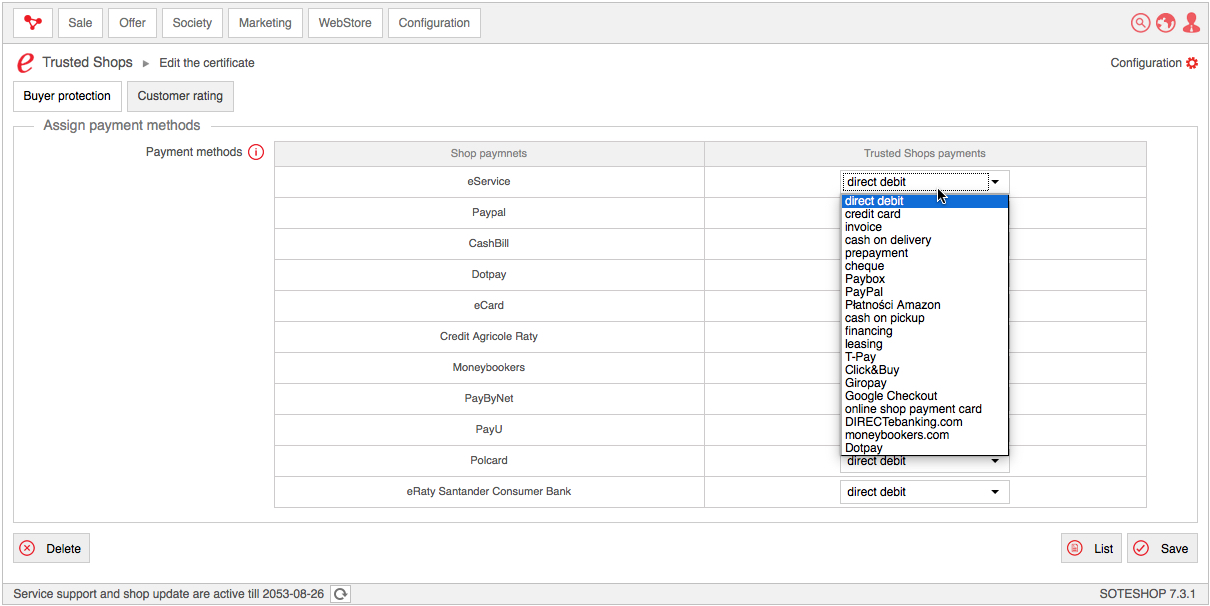The height and width of the screenshot is (606, 1210).
Task: Select Google Checkout option
Action: [x=925, y=396]
